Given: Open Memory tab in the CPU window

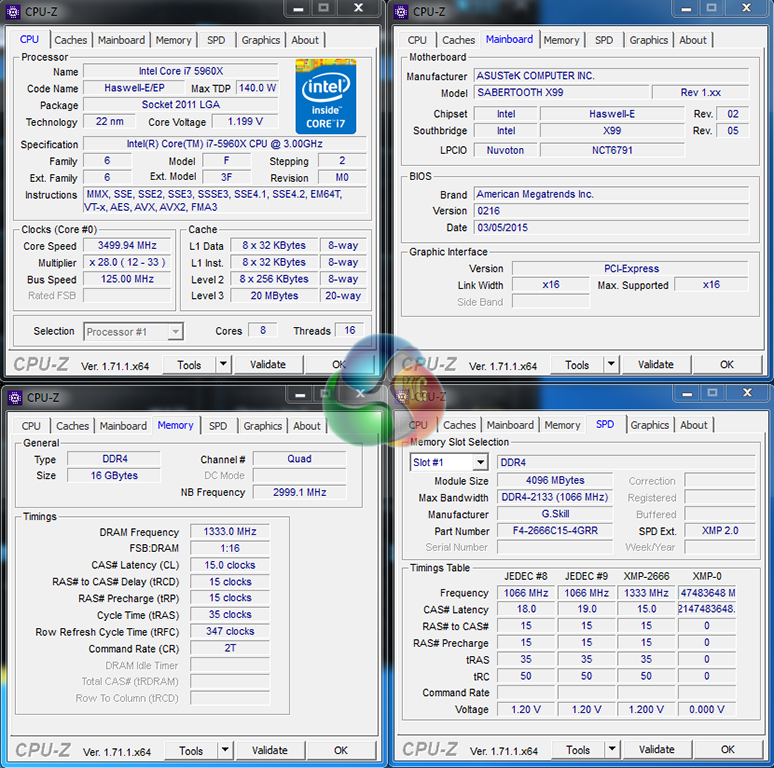Looking at the screenshot, I should pyautogui.click(x=173, y=40).
